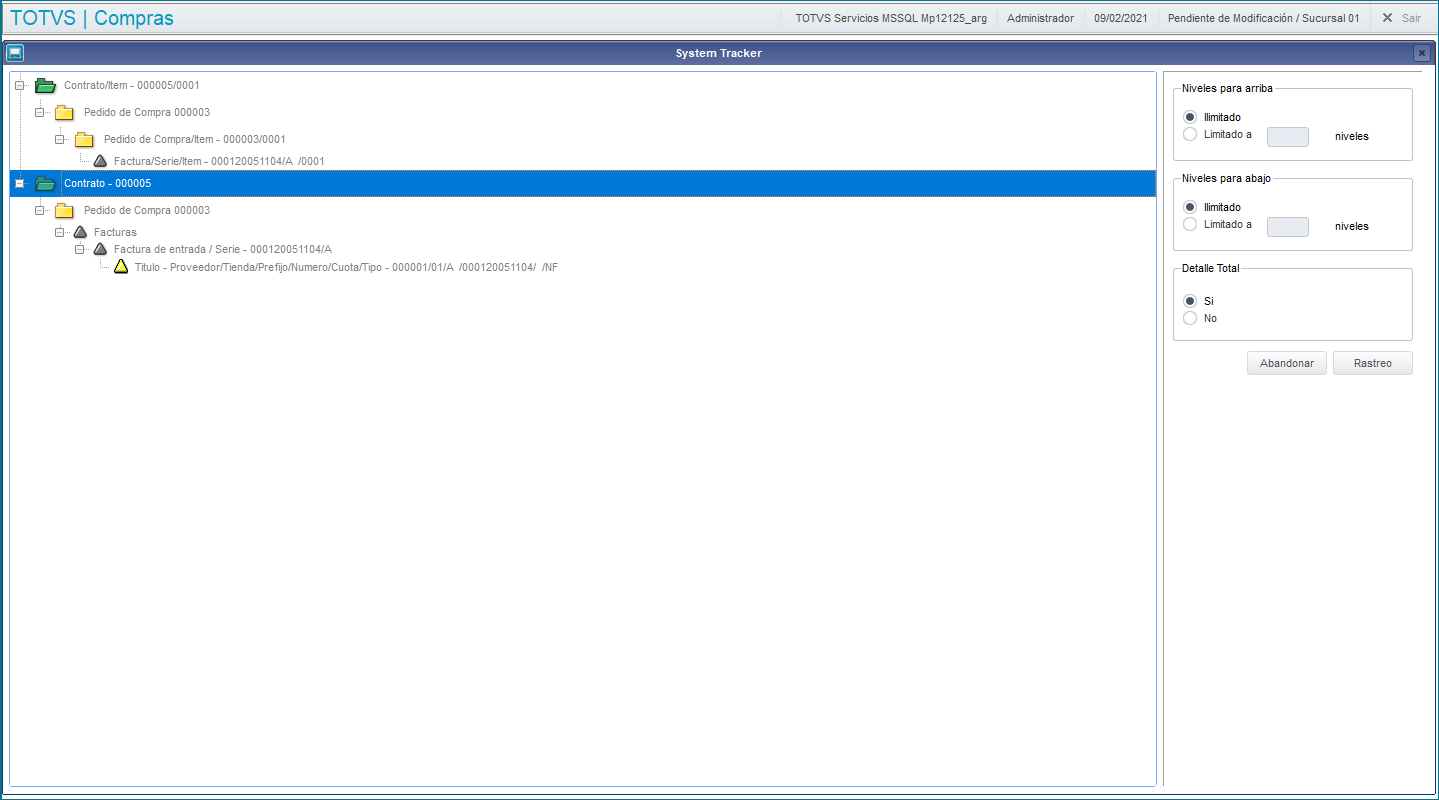The height and width of the screenshot is (800, 1439).
Task: Collapse Pedido de Compra 000003 under Contrato 000005
Action: pos(40,210)
